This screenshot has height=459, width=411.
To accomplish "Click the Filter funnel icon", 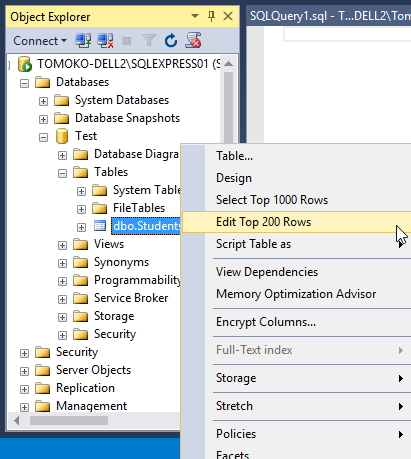I will point(149,41).
